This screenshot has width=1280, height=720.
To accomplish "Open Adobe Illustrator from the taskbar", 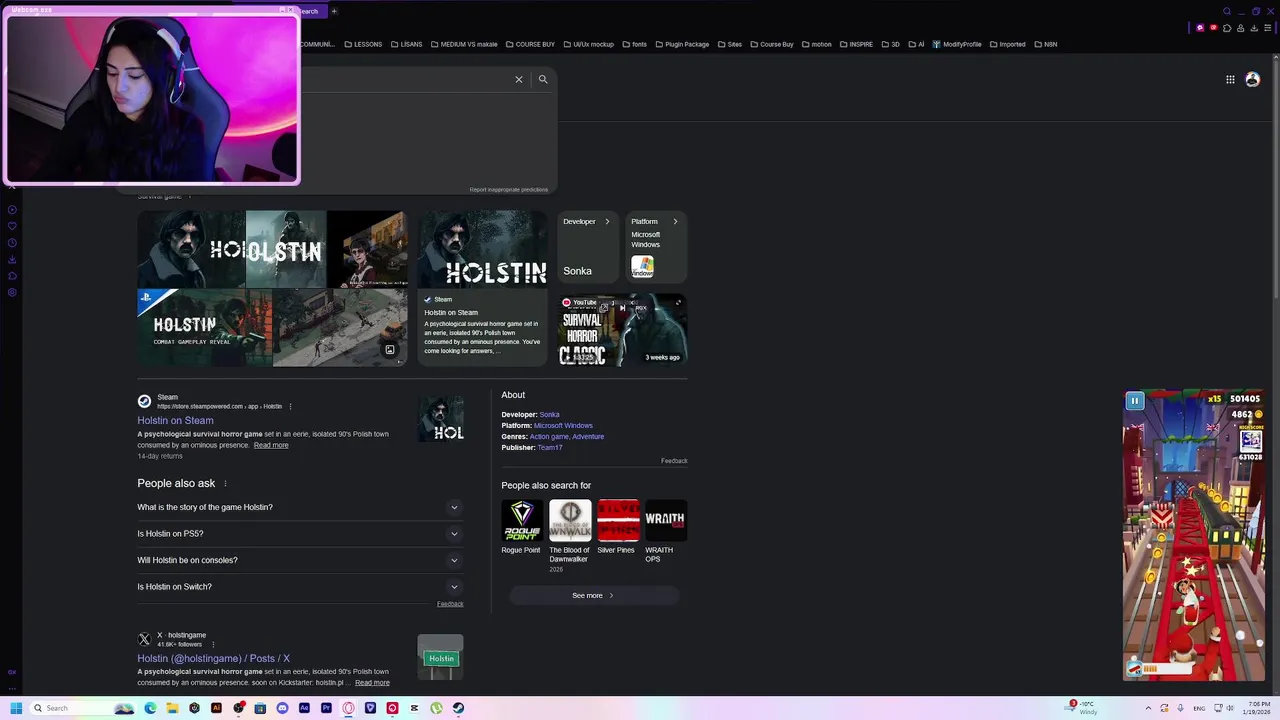I will point(216,708).
